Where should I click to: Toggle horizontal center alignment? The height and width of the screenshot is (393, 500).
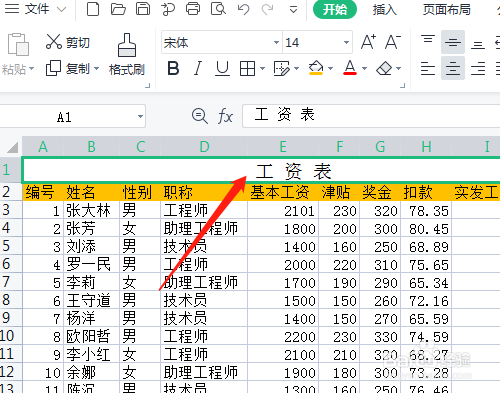[453, 68]
